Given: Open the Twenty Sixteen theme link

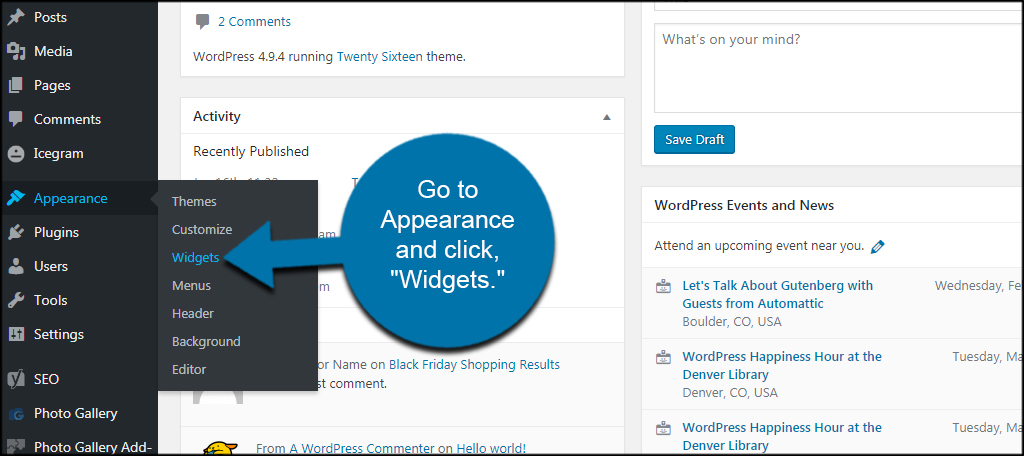Looking at the screenshot, I should [x=380, y=57].
